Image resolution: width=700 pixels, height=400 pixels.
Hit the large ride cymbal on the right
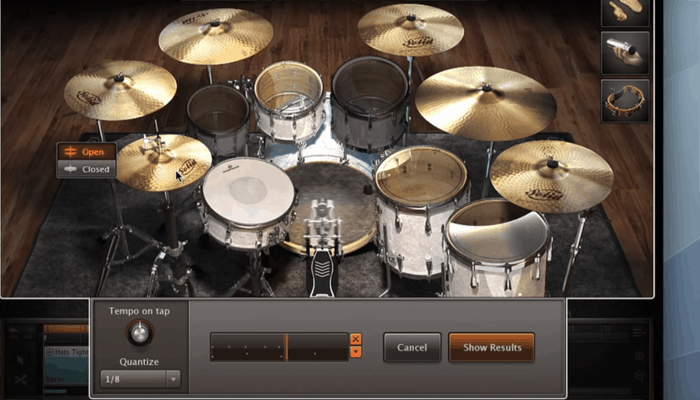[485, 103]
